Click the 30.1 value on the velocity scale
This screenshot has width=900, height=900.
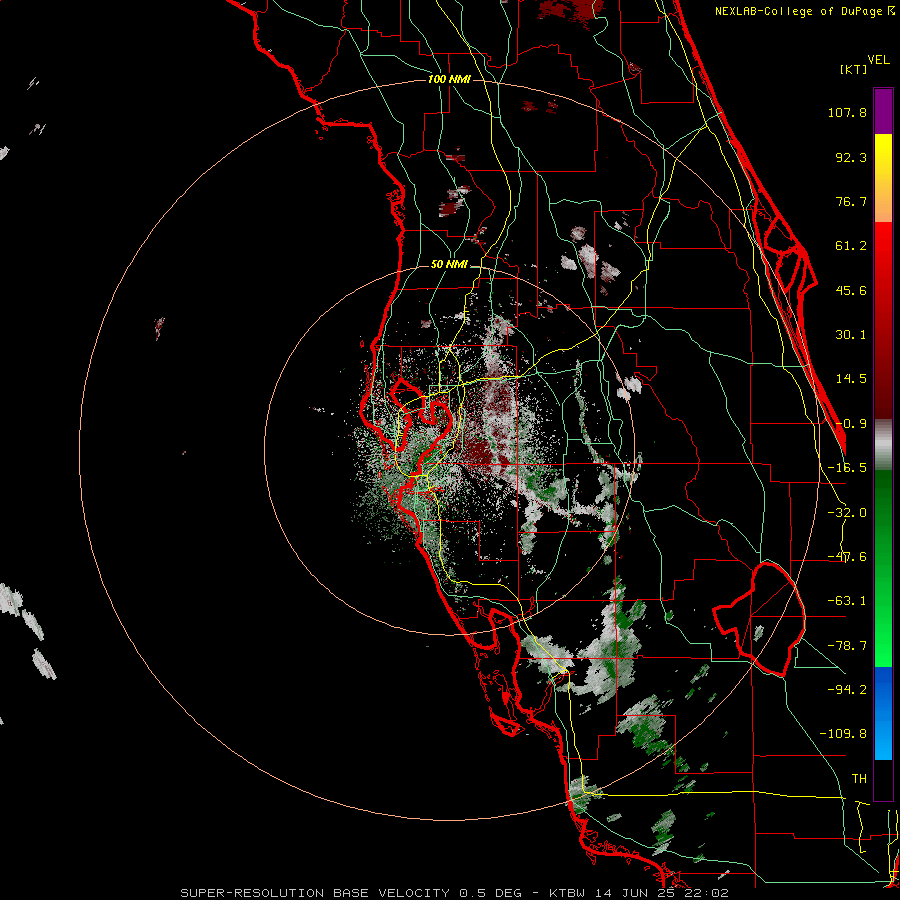tap(851, 335)
